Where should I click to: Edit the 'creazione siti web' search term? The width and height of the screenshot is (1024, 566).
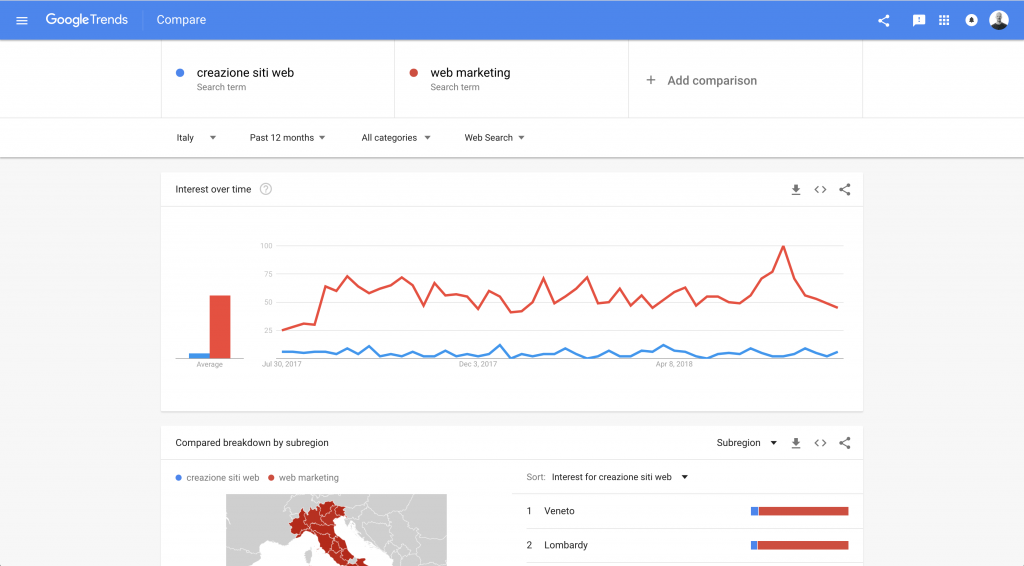click(x=278, y=79)
